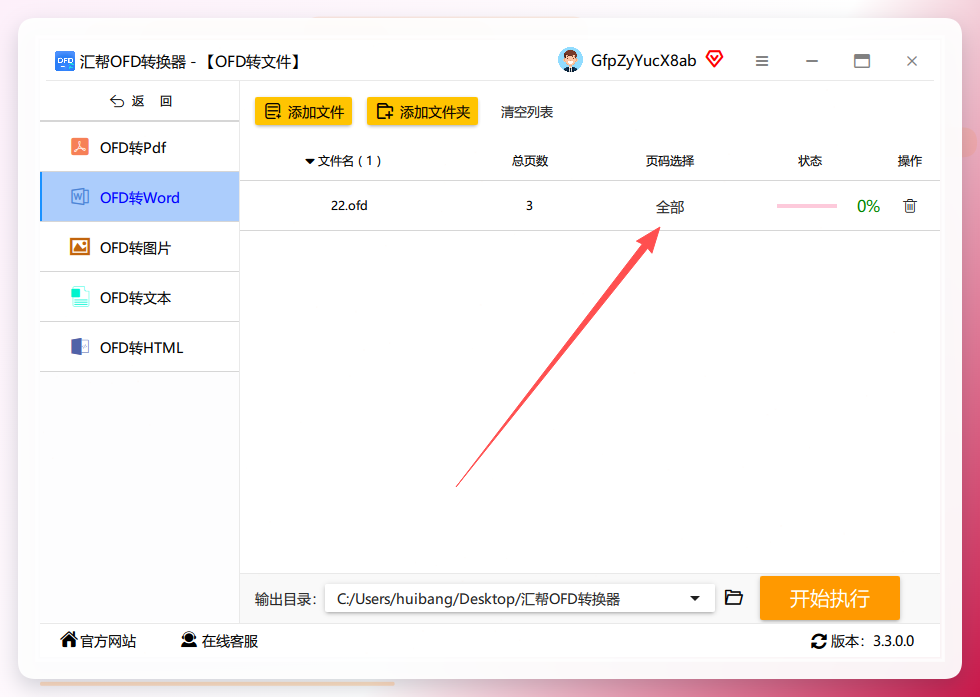Click the version refresh icon
980x697 pixels.
coord(819,641)
